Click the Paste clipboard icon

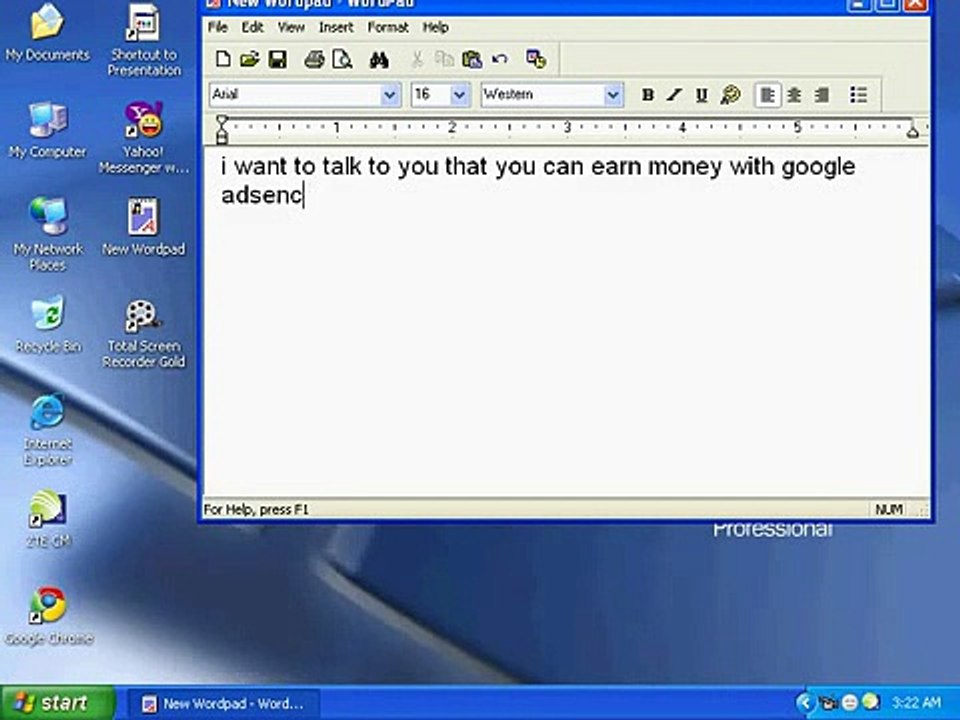(x=472, y=59)
